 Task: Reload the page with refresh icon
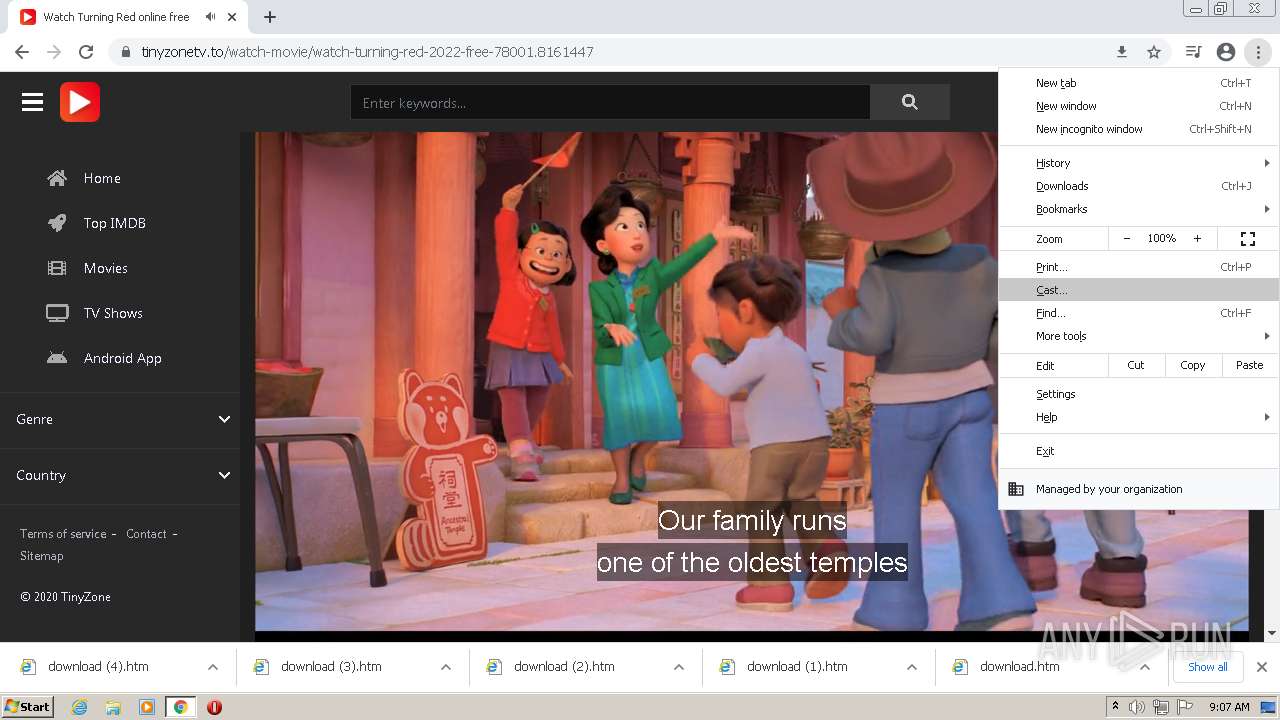pos(86,52)
